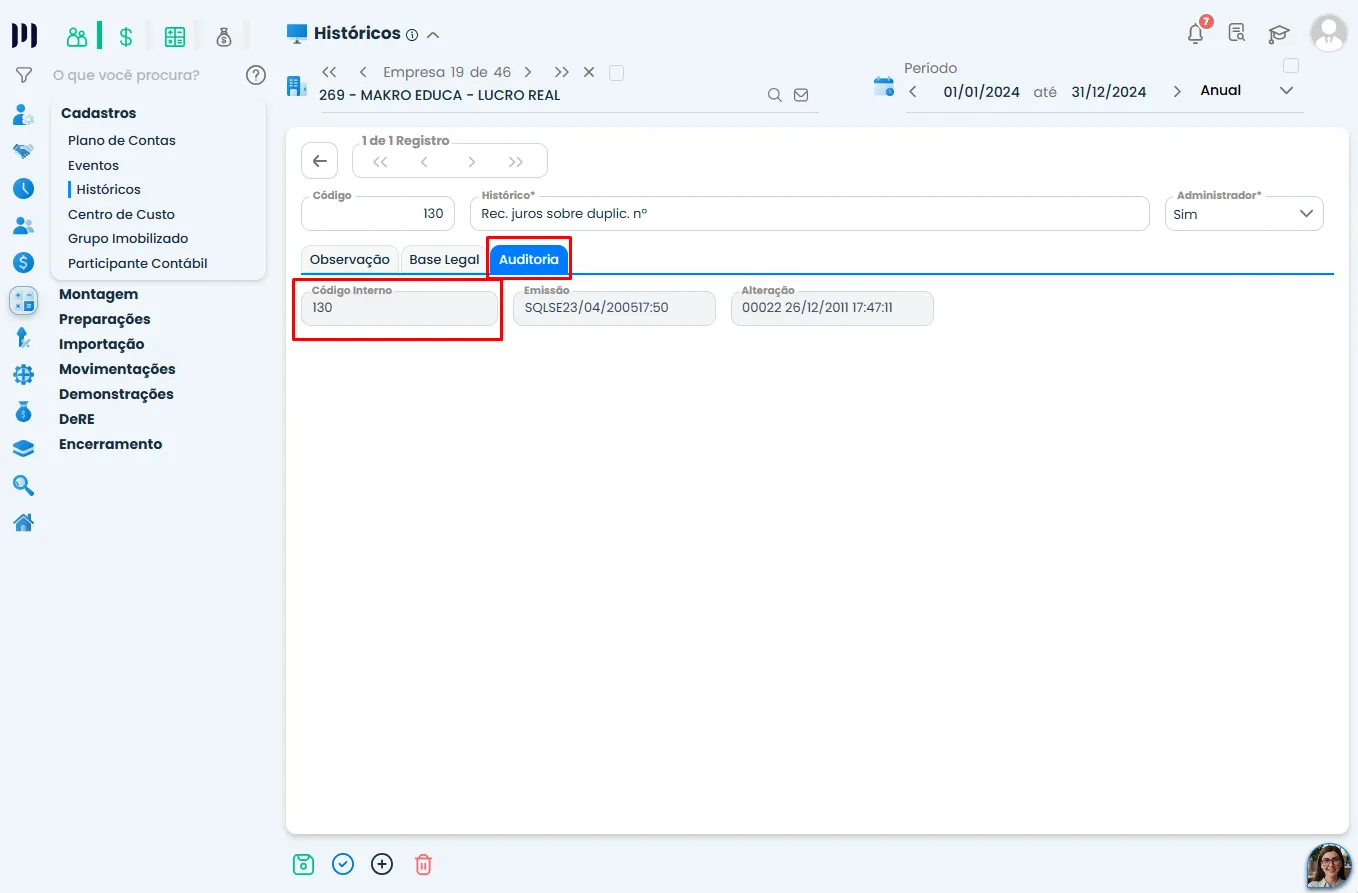Expand the Montagem section
The height and width of the screenshot is (893, 1358).
98,294
